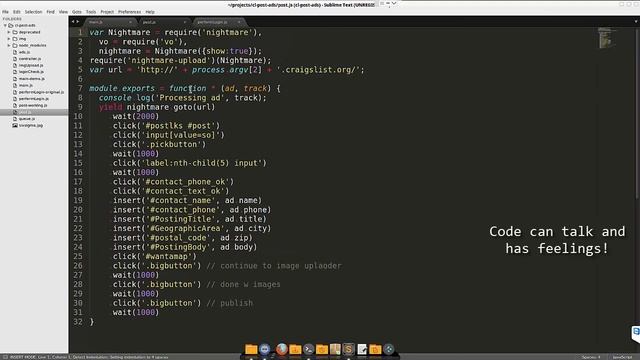Click the Sublime Text dock icon
Viewport: 640px width, 360px height.
pos(348,349)
